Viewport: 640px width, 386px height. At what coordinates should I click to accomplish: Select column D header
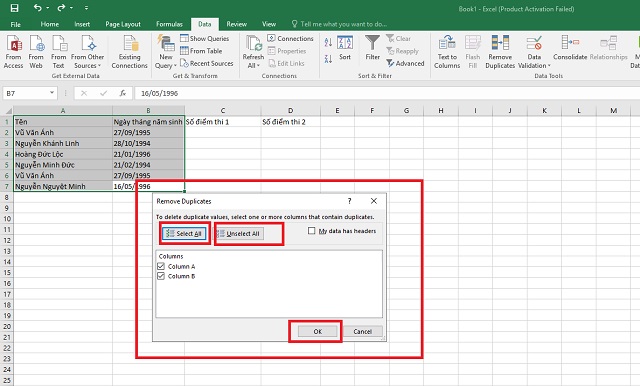(290, 111)
